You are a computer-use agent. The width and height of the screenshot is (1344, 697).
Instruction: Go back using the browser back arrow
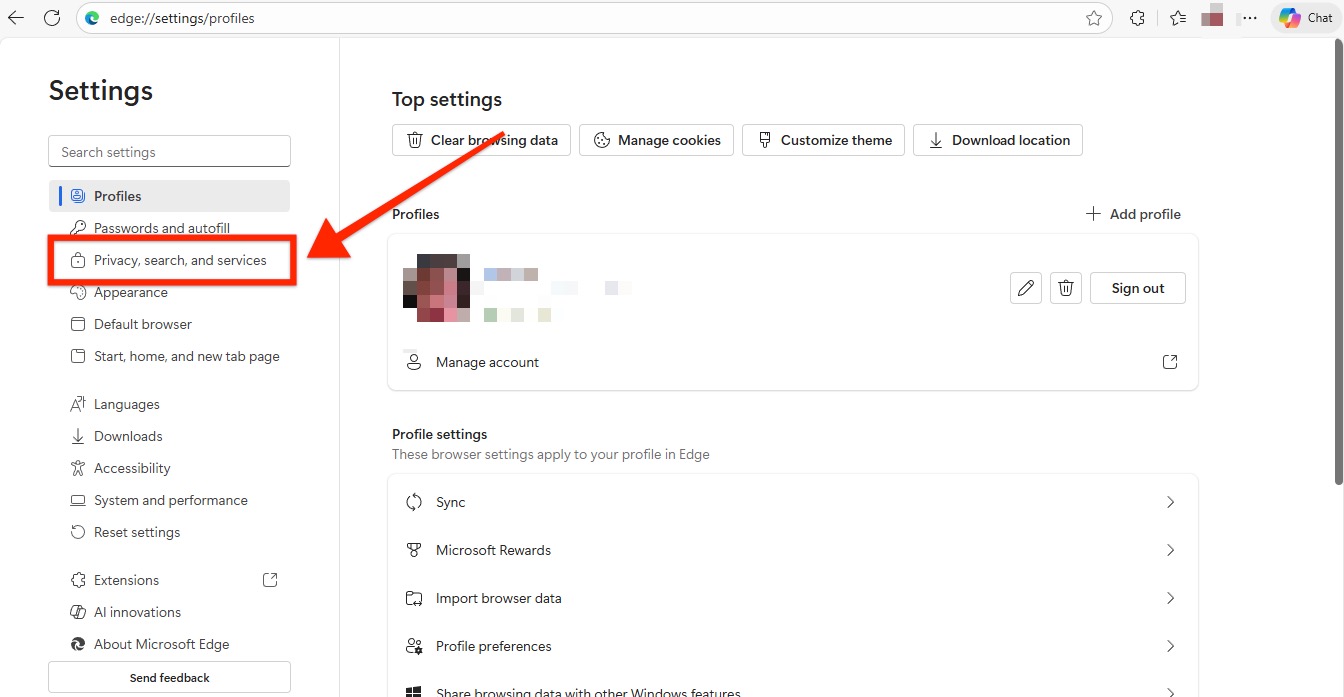(x=16, y=18)
